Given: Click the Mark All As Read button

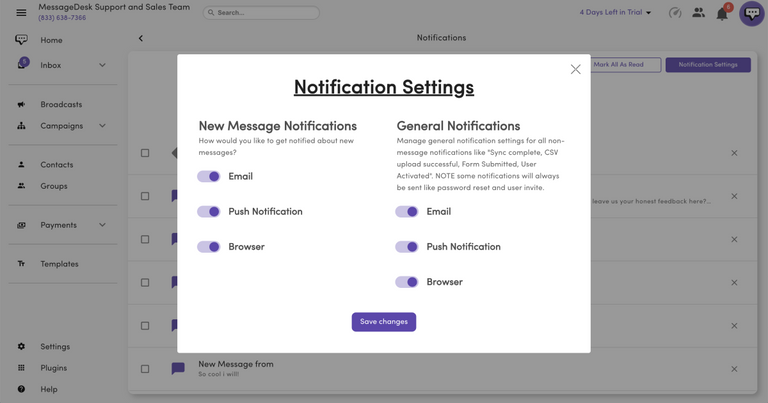Looking at the screenshot, I should coord(619,65).
